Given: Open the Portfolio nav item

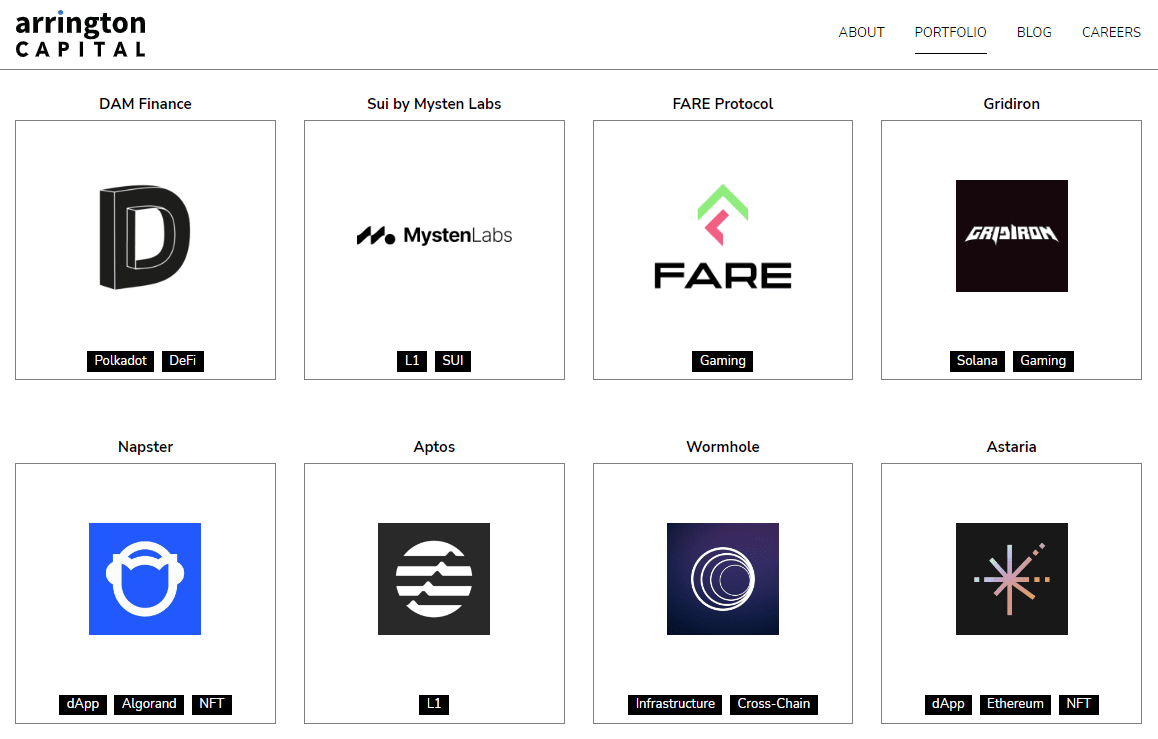Looking at the screenshot, I should (950, 32).
